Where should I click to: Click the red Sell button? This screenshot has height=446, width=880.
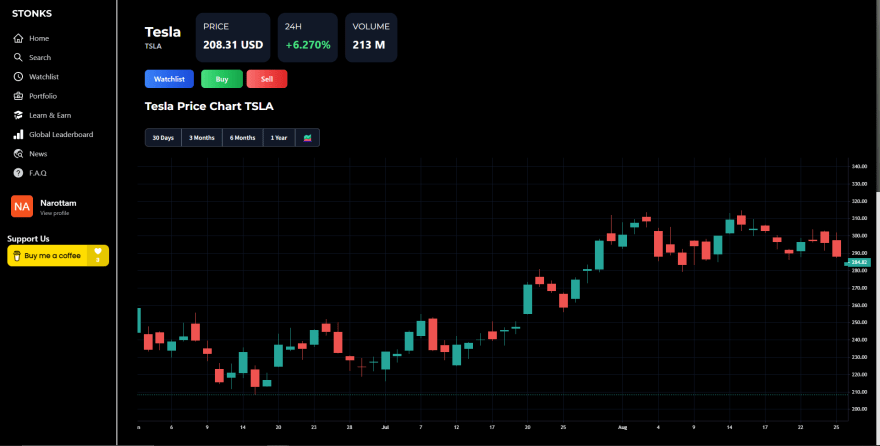pos(267,79)
